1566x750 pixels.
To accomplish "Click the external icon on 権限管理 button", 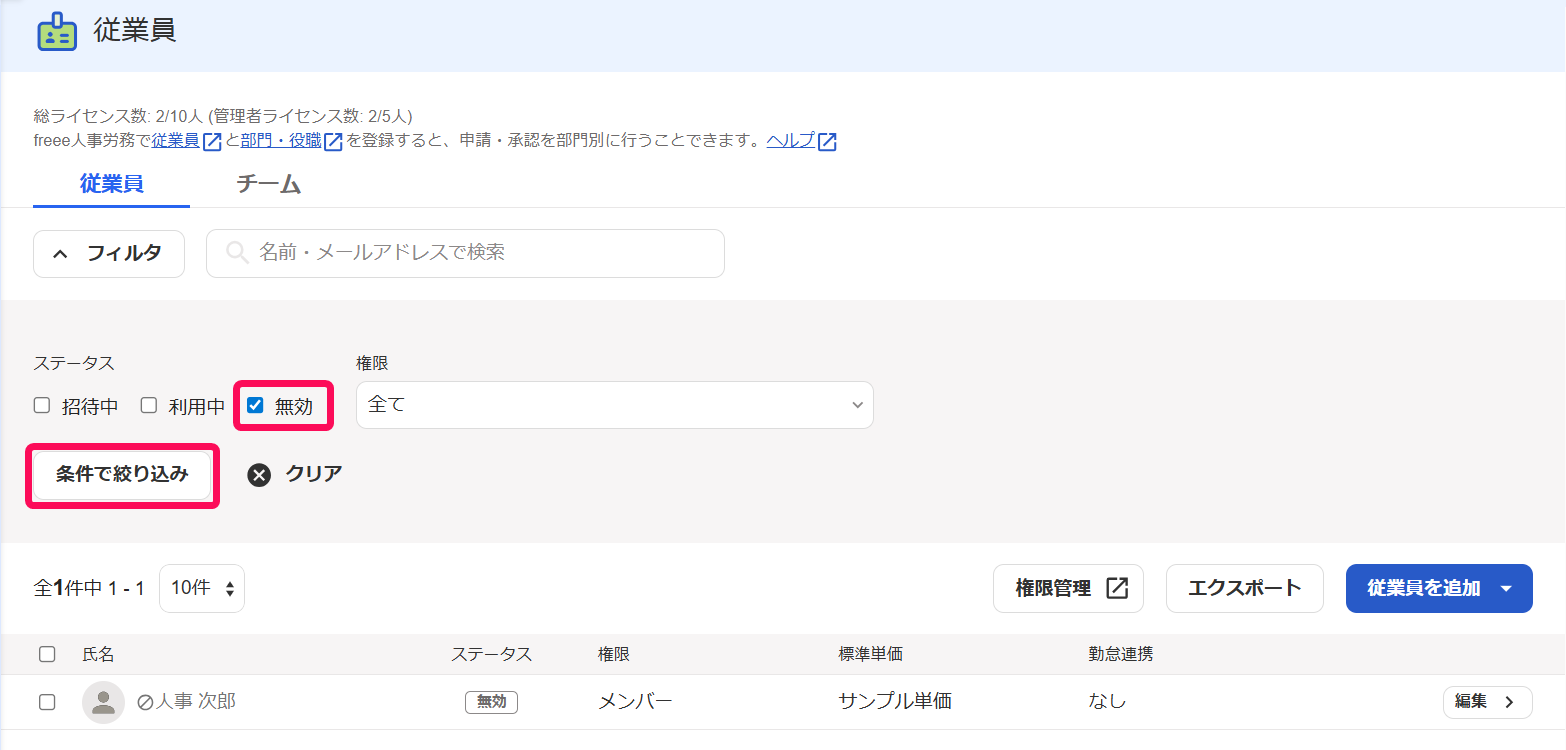I will [x=1117, y=588].
